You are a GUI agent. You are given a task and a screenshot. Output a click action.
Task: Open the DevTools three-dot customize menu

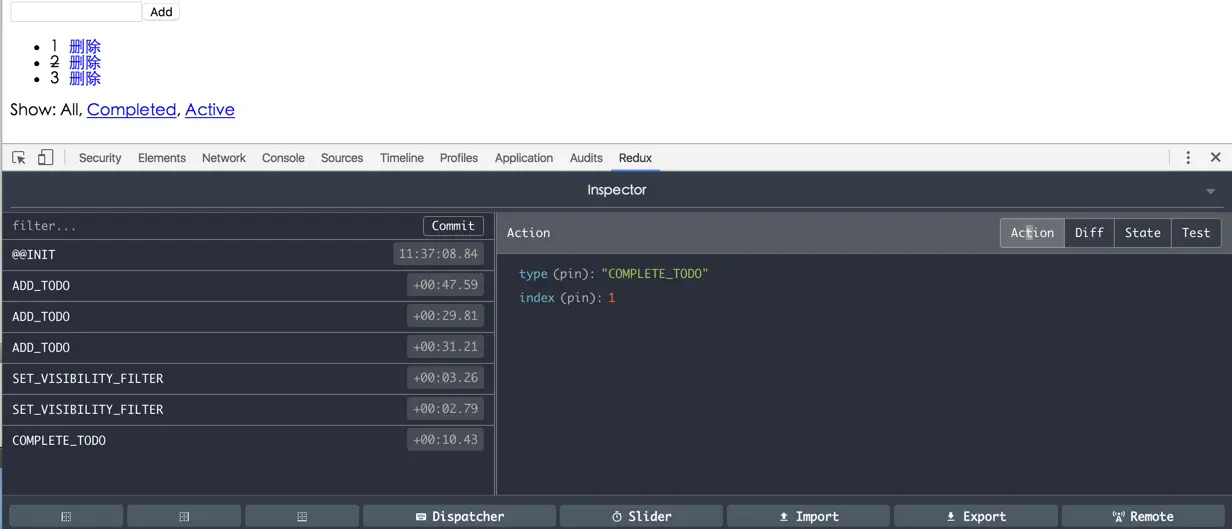coord(1188,158)
